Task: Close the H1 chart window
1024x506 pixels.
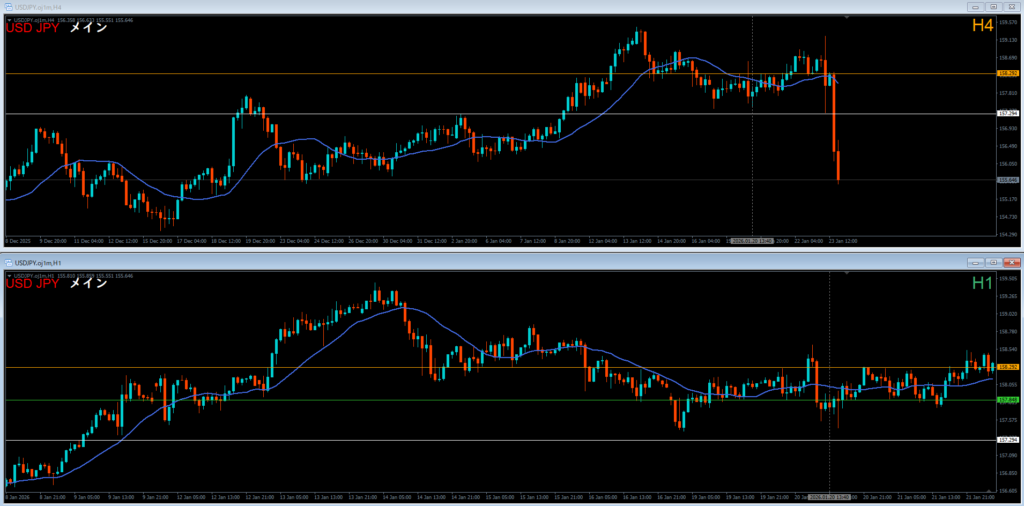Action: (1010, 261)
